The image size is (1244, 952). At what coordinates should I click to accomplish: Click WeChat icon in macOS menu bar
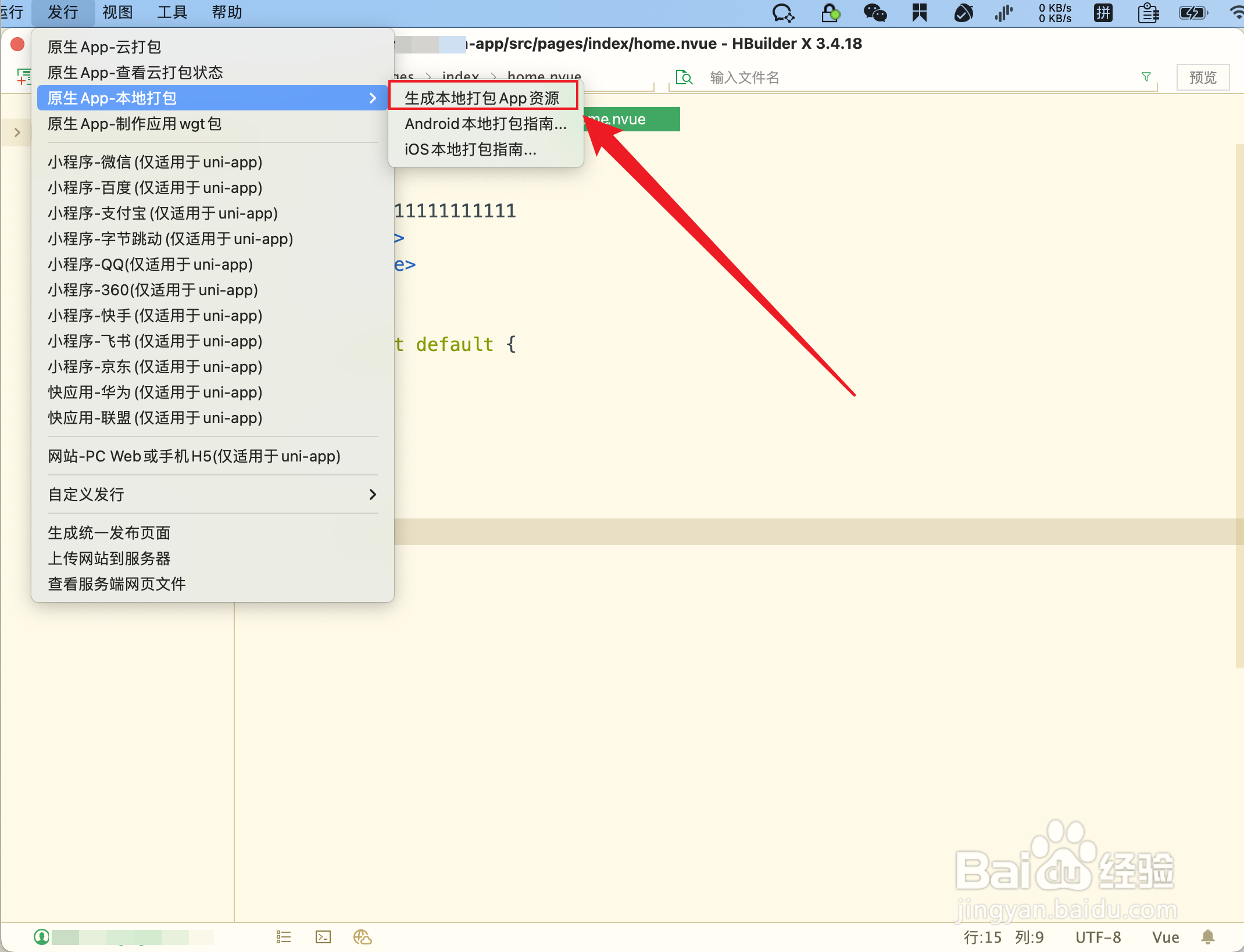click(x=875, y=12)
